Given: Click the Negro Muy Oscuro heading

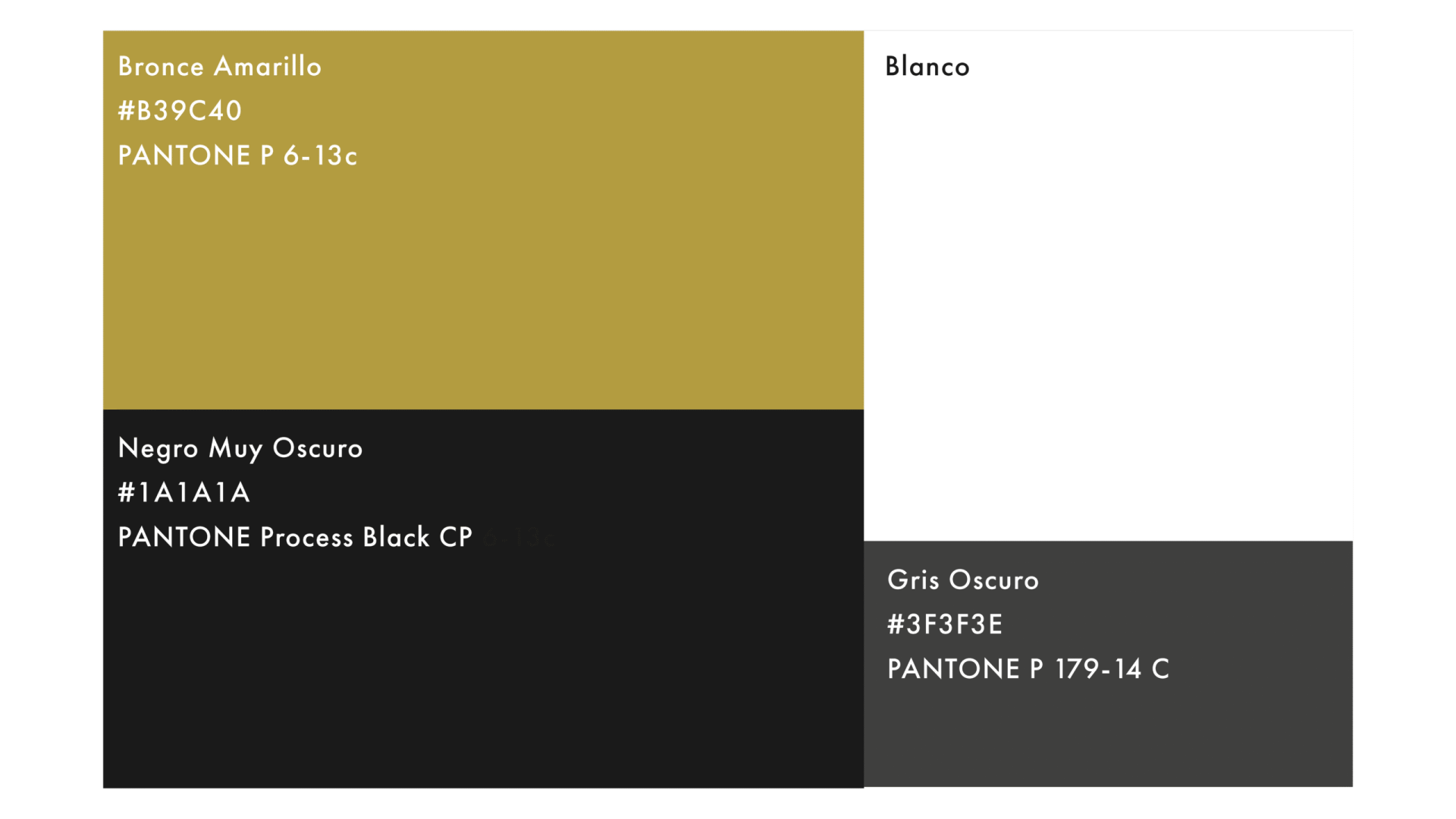Looking at the screenshot, I should pyautogui.click(x=240, y=448).
